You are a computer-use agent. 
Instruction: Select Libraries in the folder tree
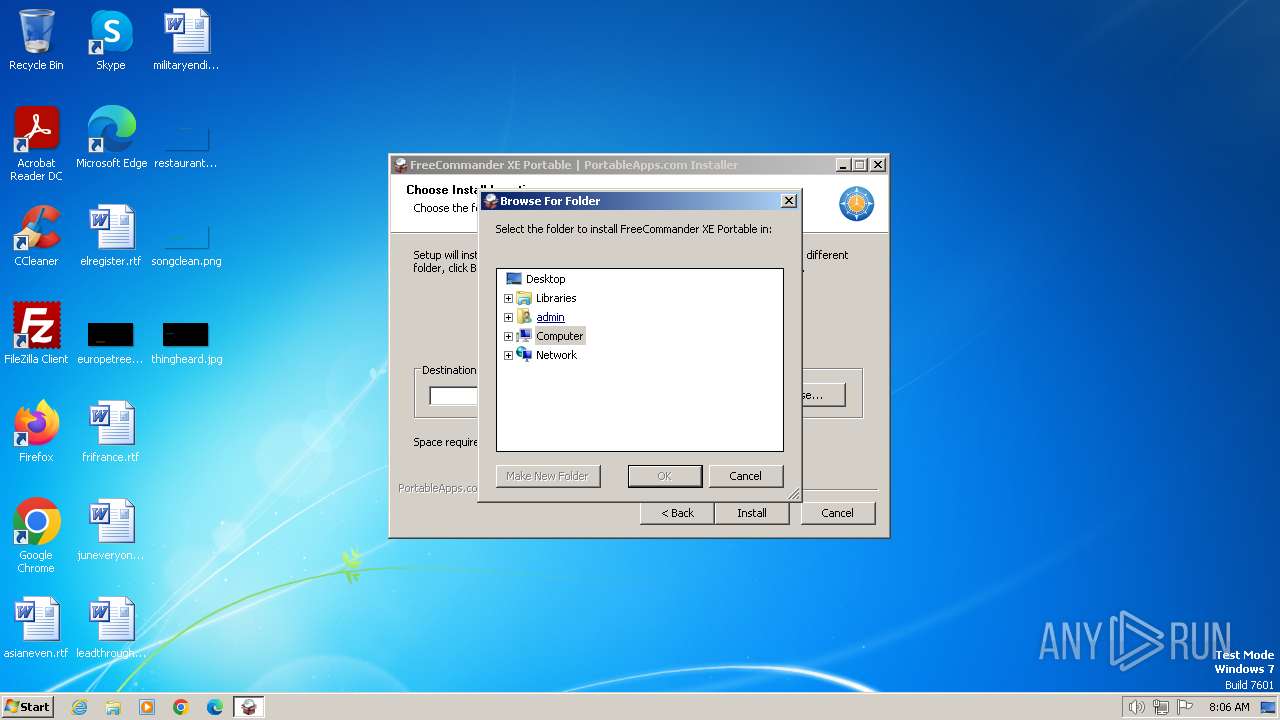click(556, 298)
